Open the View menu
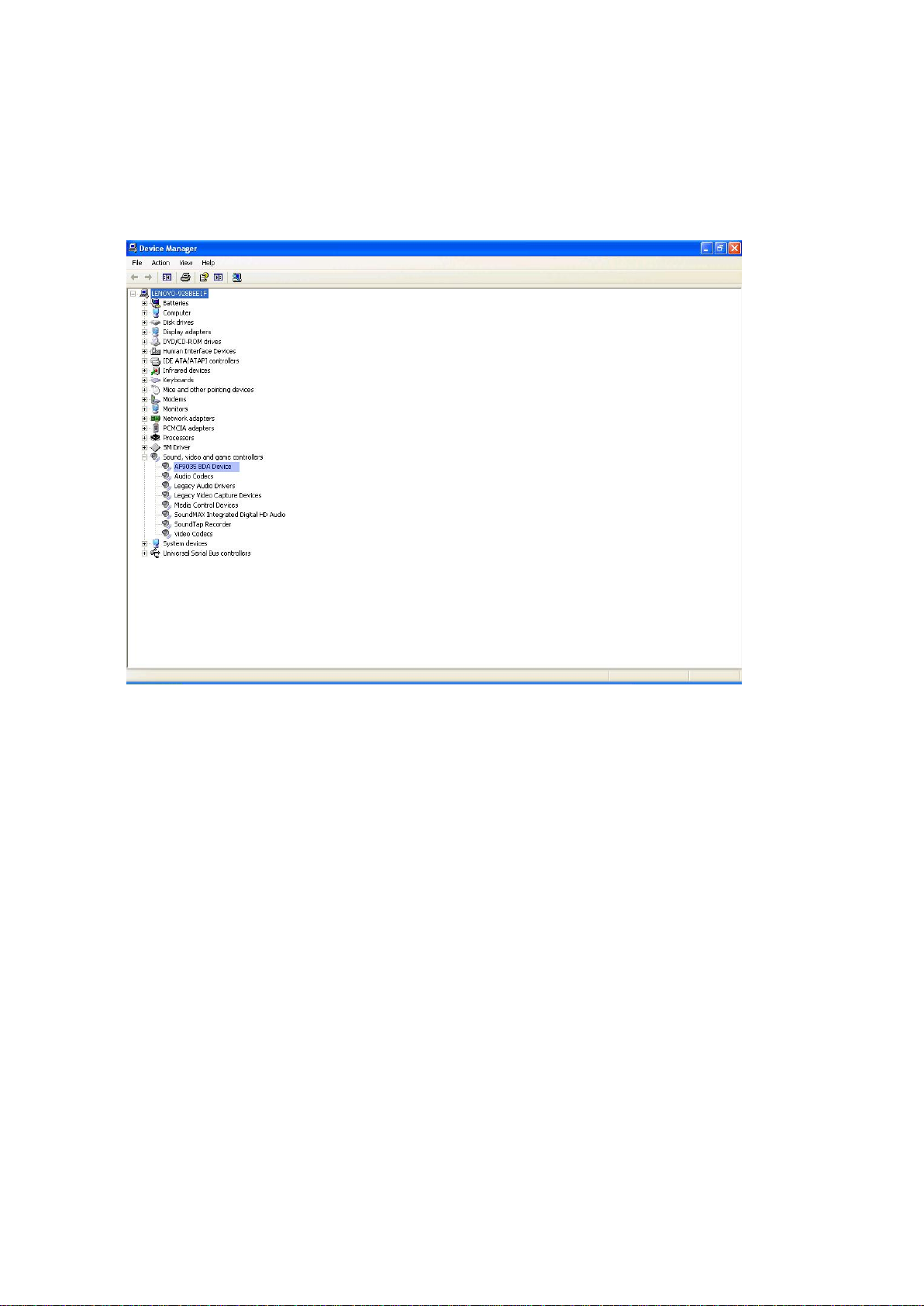 point(186,263)
